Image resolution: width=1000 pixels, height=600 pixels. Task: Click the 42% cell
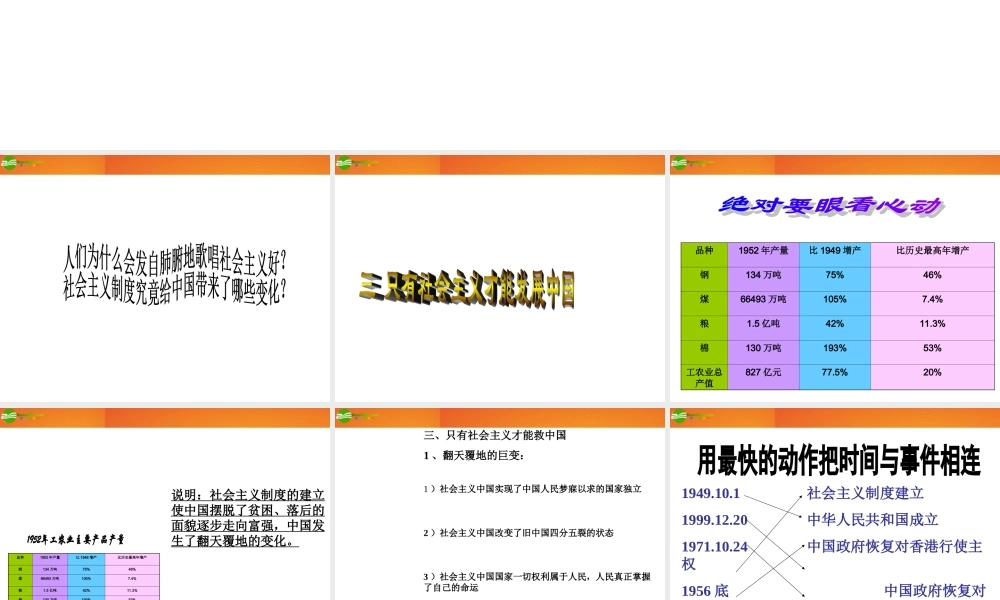coord(835,328)
